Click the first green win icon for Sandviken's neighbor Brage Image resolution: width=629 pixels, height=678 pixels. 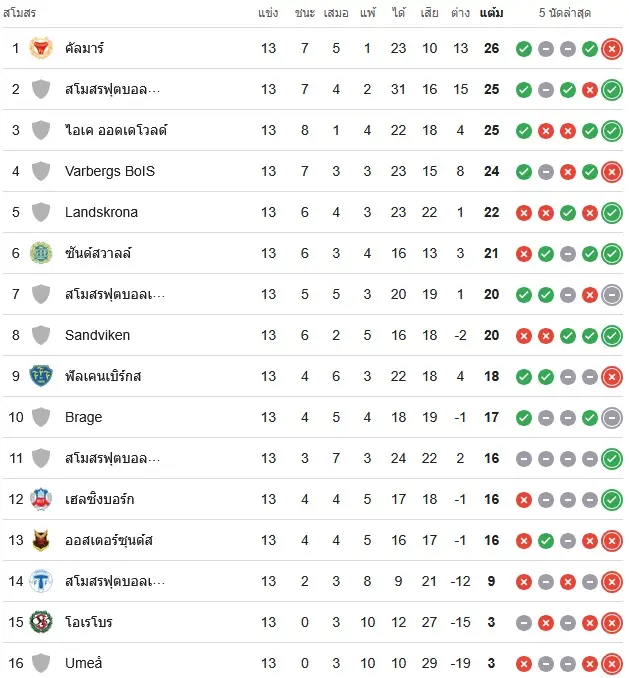pos(524,418)
